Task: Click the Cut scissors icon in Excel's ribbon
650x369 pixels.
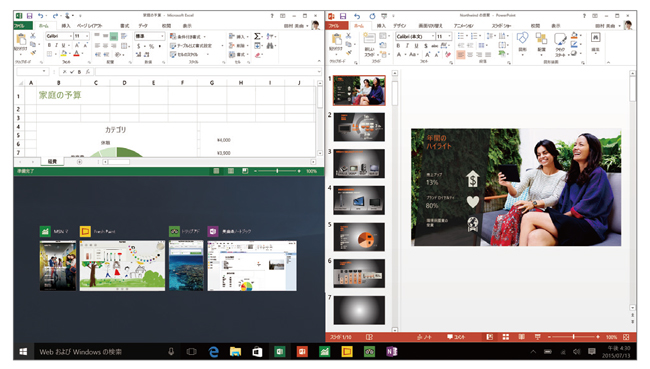Action: 33,36
